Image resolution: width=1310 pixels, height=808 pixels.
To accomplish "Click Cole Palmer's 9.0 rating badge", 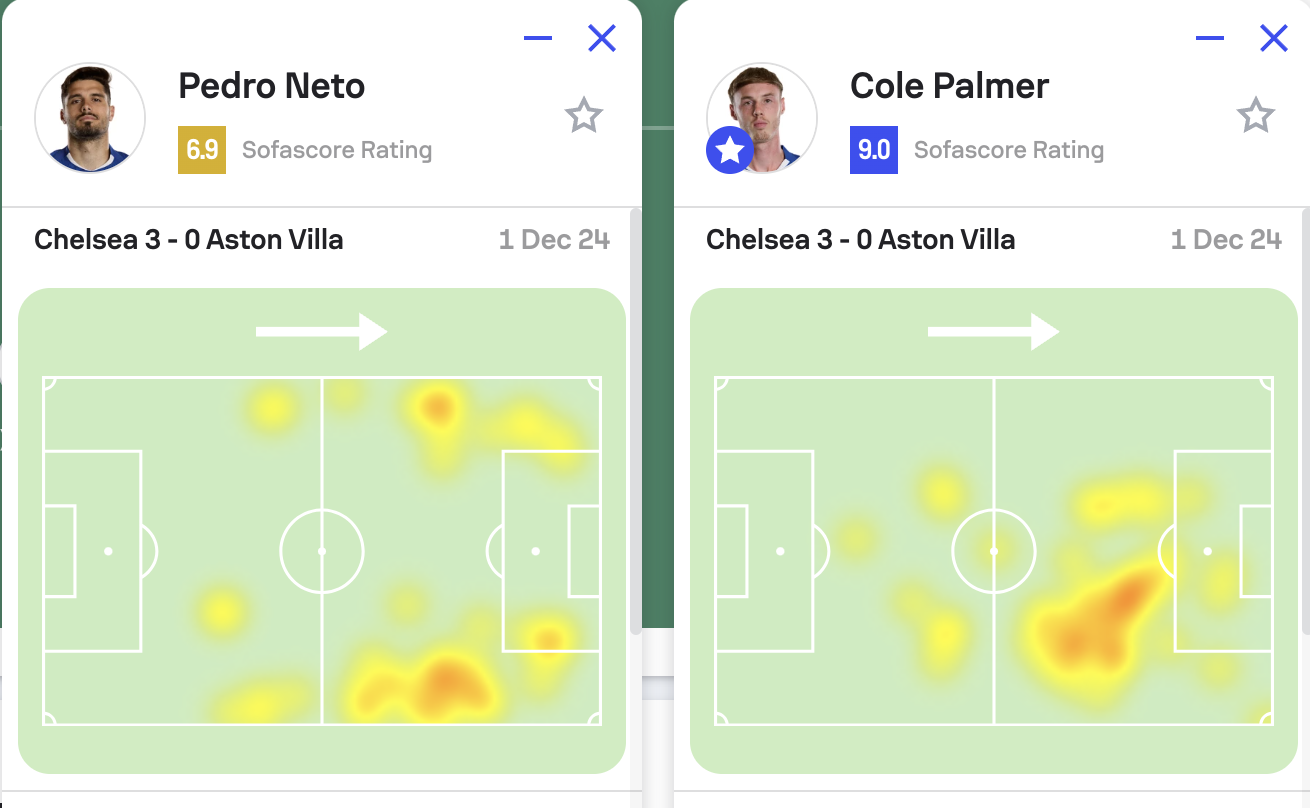I will (874, 150).
